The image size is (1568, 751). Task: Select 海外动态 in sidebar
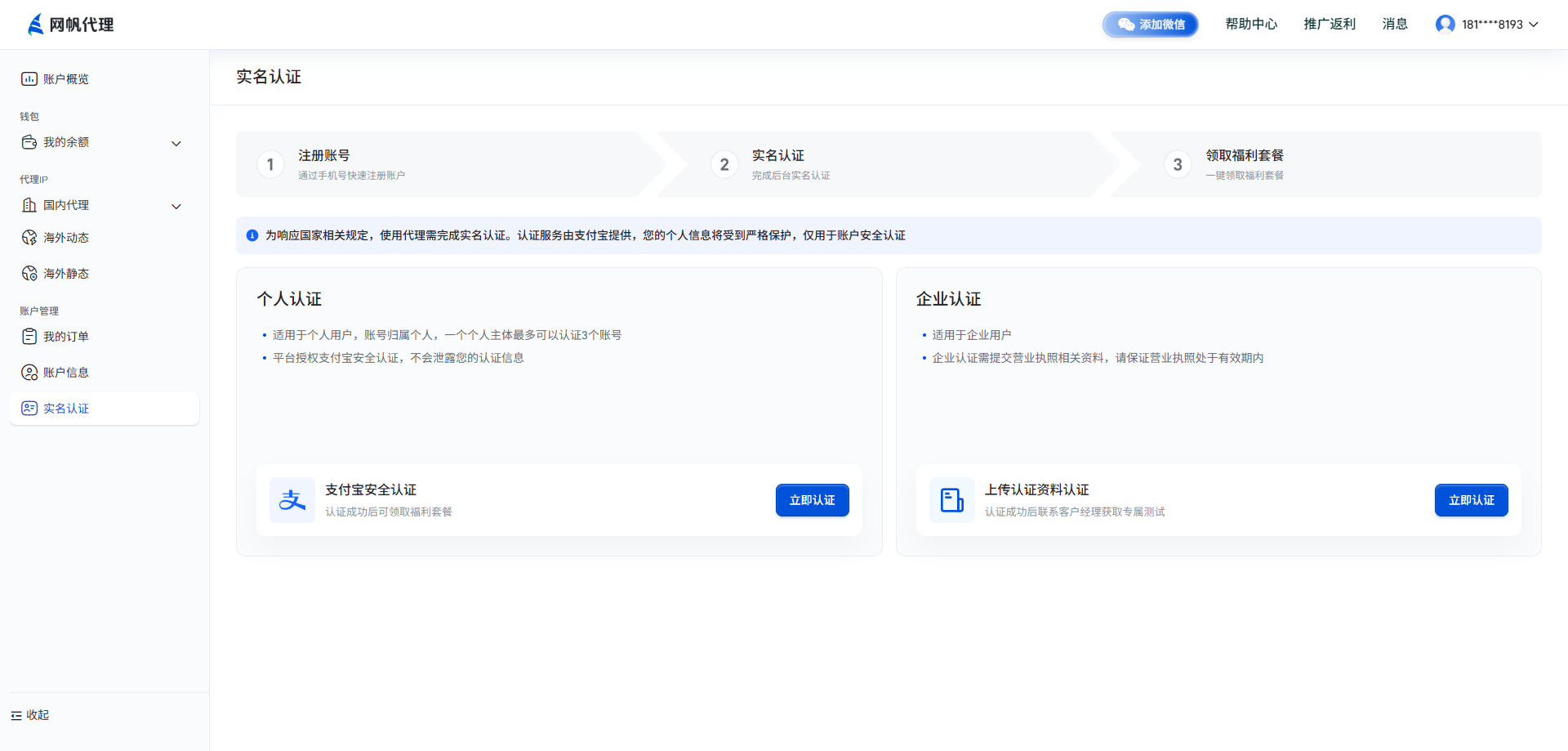[105, 238]
